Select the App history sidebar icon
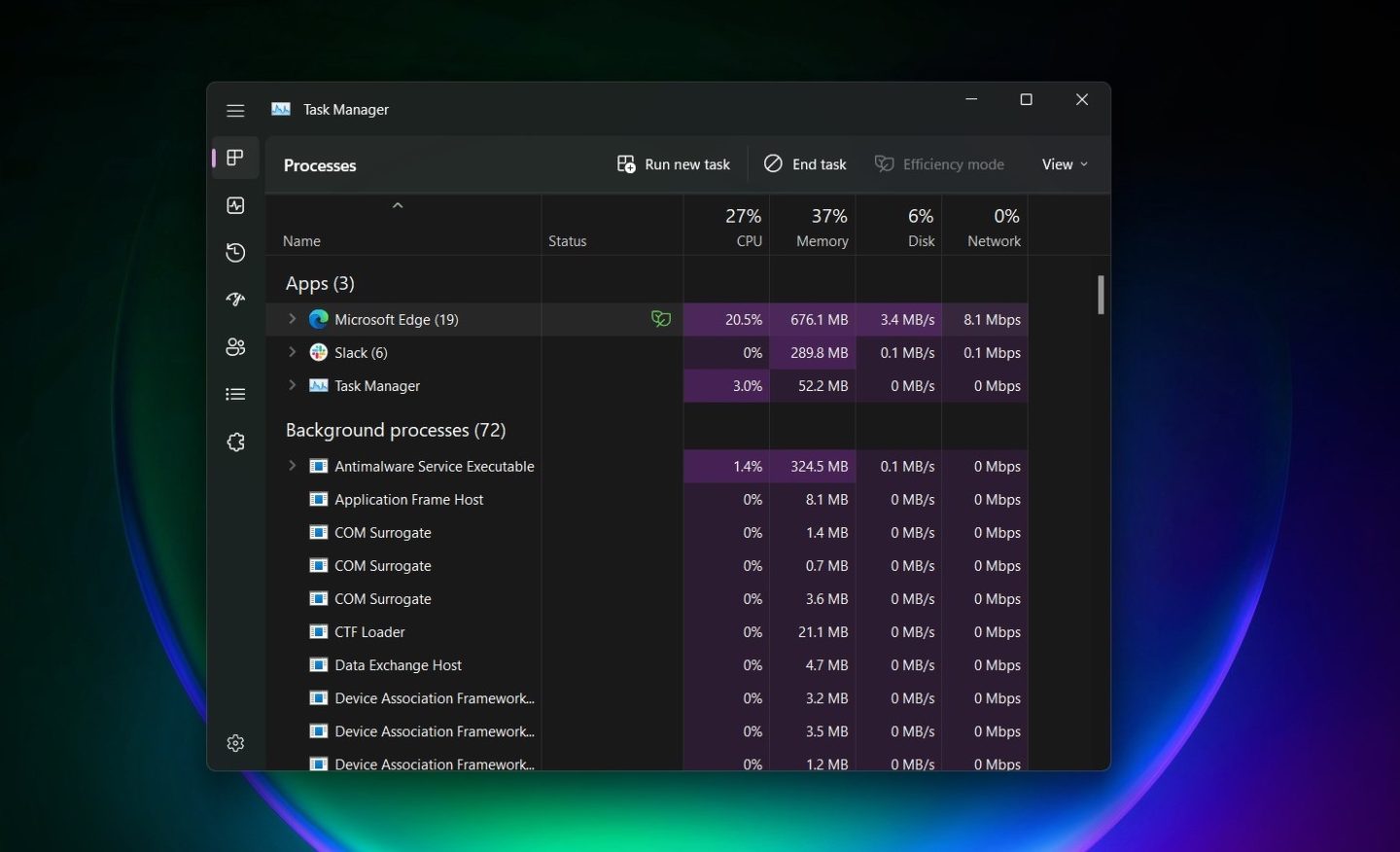Screen dimensions: 1400x852 tap(235, 252)
